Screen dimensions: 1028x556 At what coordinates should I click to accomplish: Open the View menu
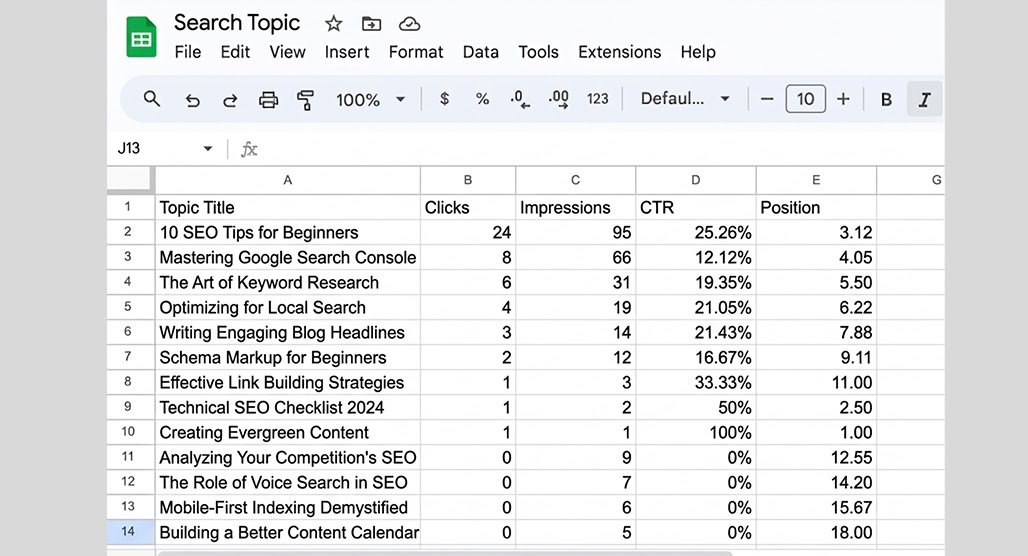point(287,52)
